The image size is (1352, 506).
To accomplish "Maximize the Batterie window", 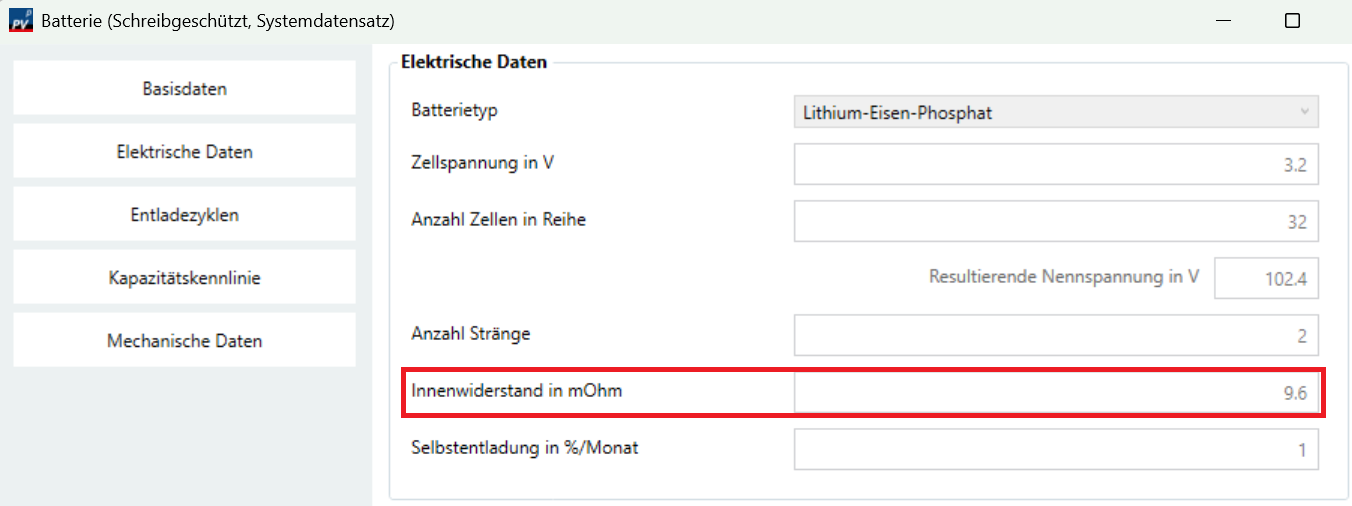I will click(1292, 21).
